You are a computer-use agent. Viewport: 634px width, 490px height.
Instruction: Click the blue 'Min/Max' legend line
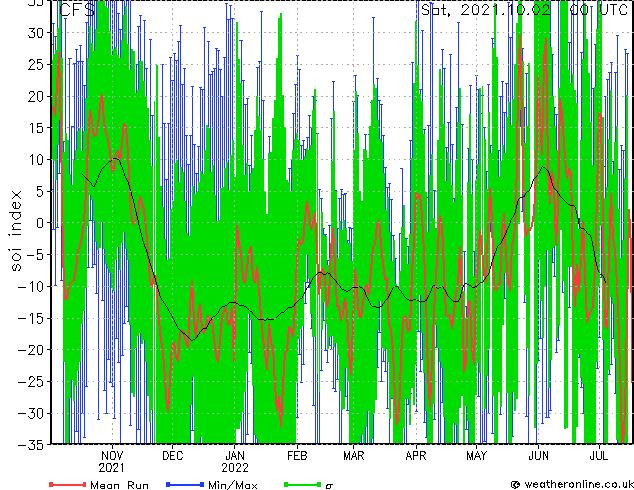pyautogui.click(x=185, y=484)
